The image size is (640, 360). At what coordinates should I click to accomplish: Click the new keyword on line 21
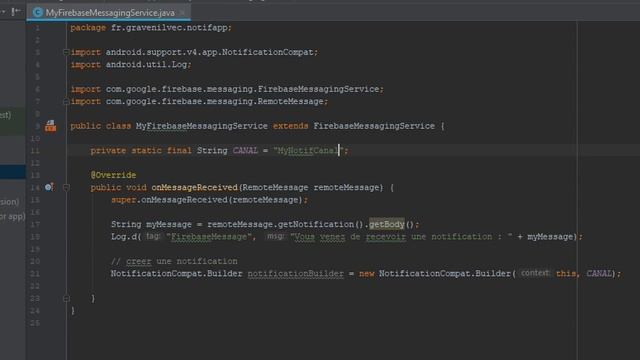367,273
